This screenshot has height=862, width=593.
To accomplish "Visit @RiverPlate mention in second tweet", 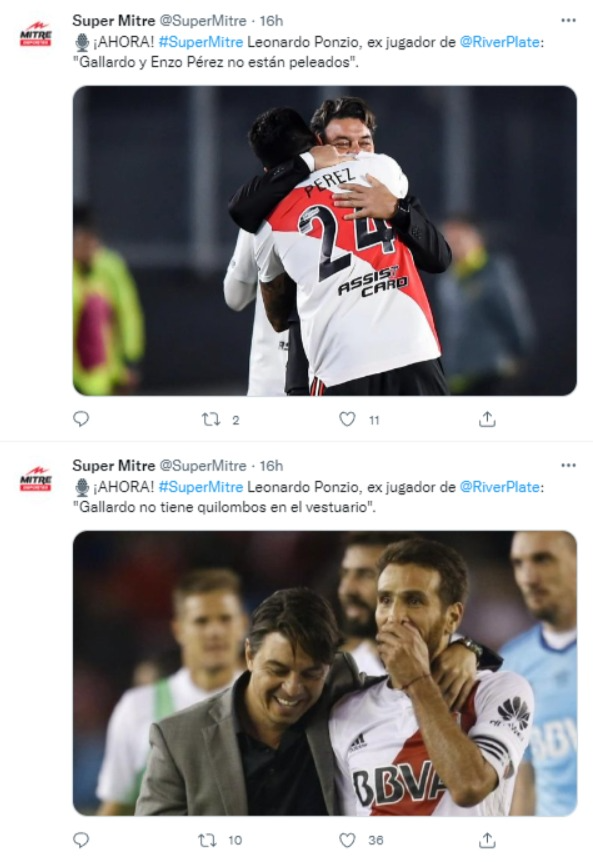I will (499, 487).
